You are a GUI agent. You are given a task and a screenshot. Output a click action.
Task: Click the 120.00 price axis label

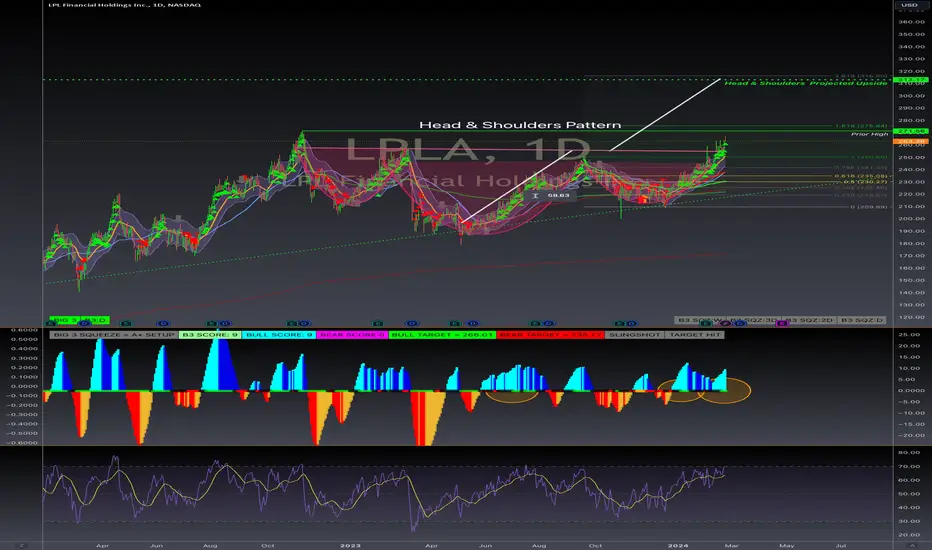(911, 317)
